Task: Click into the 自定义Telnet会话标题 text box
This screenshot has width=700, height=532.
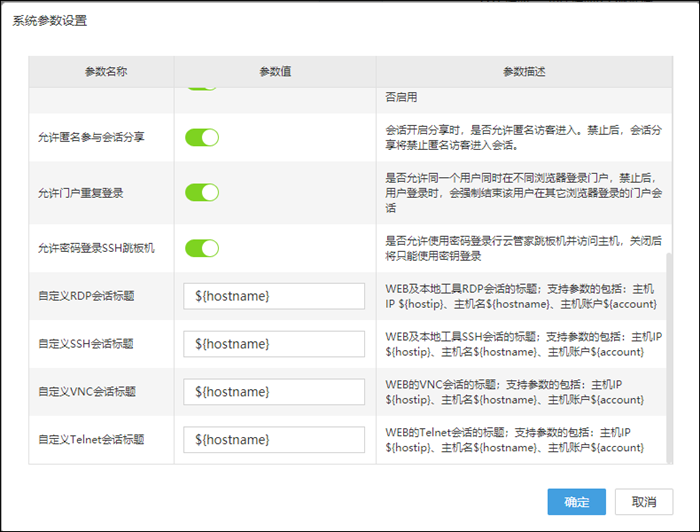Action: tap(274, 440)
